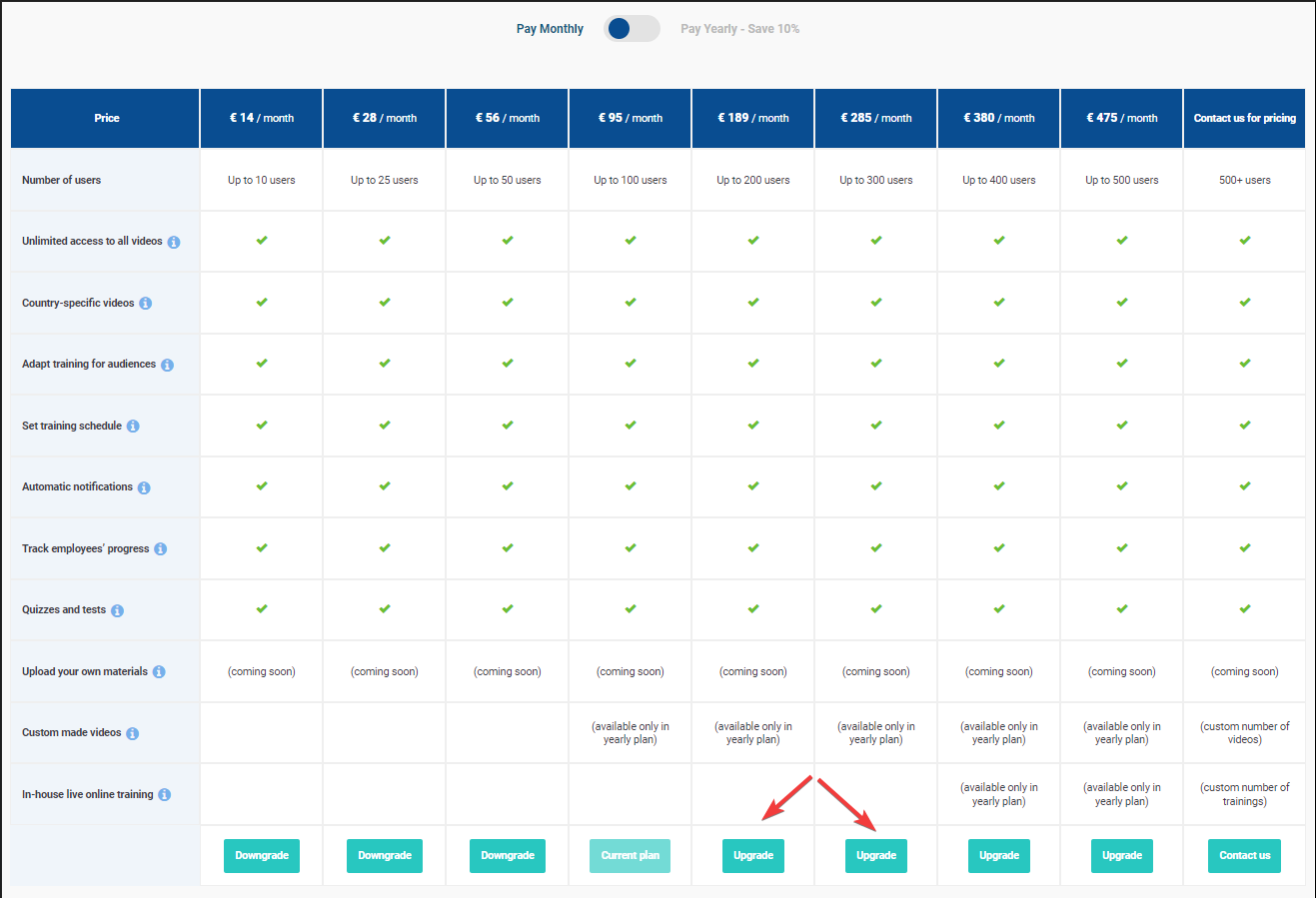Image resolution: width=1316 pixels, height=898 pixels.
Task: Toggle the monthly/yearly billing switch
Action: (632, 29)
